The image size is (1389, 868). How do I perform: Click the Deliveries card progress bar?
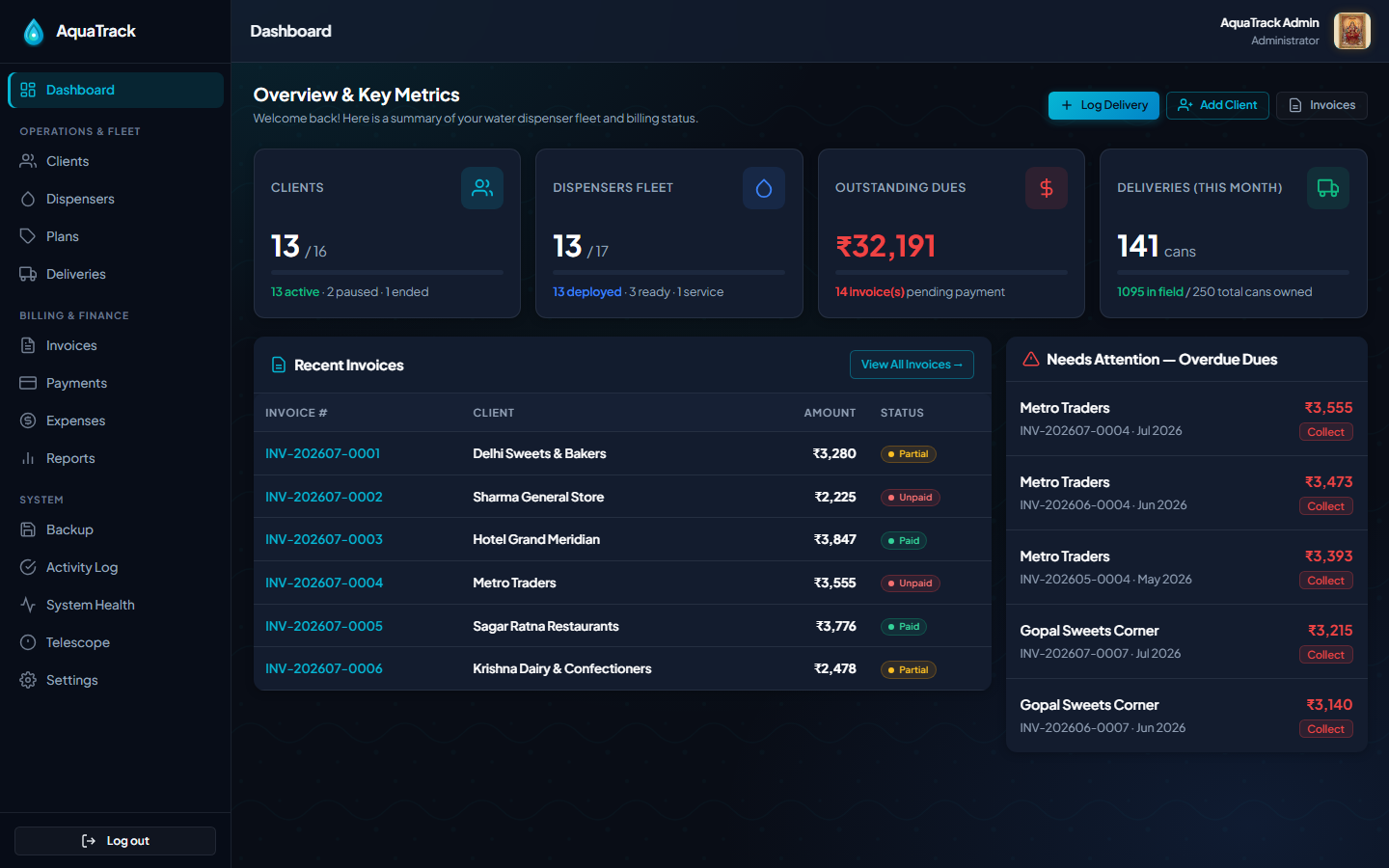[x=1233, y=273]
